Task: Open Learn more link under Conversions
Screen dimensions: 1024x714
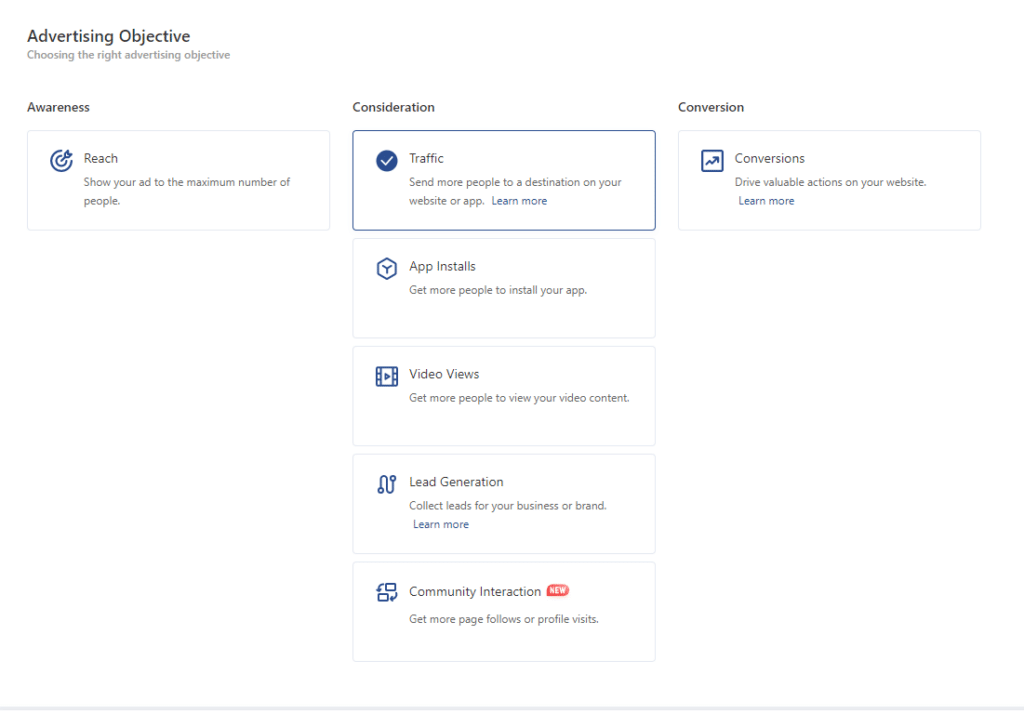Action: (x=766, y=201)
